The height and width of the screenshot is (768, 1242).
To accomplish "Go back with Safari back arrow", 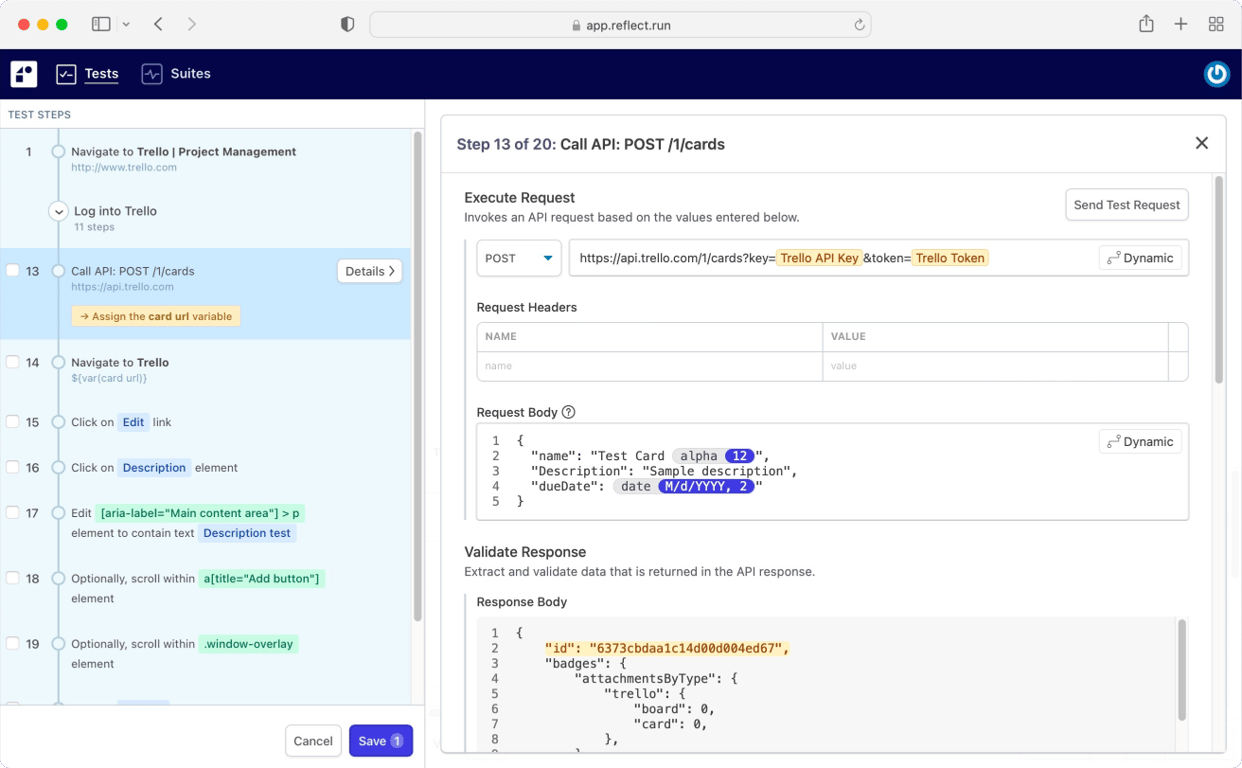I will click(158, 24).
